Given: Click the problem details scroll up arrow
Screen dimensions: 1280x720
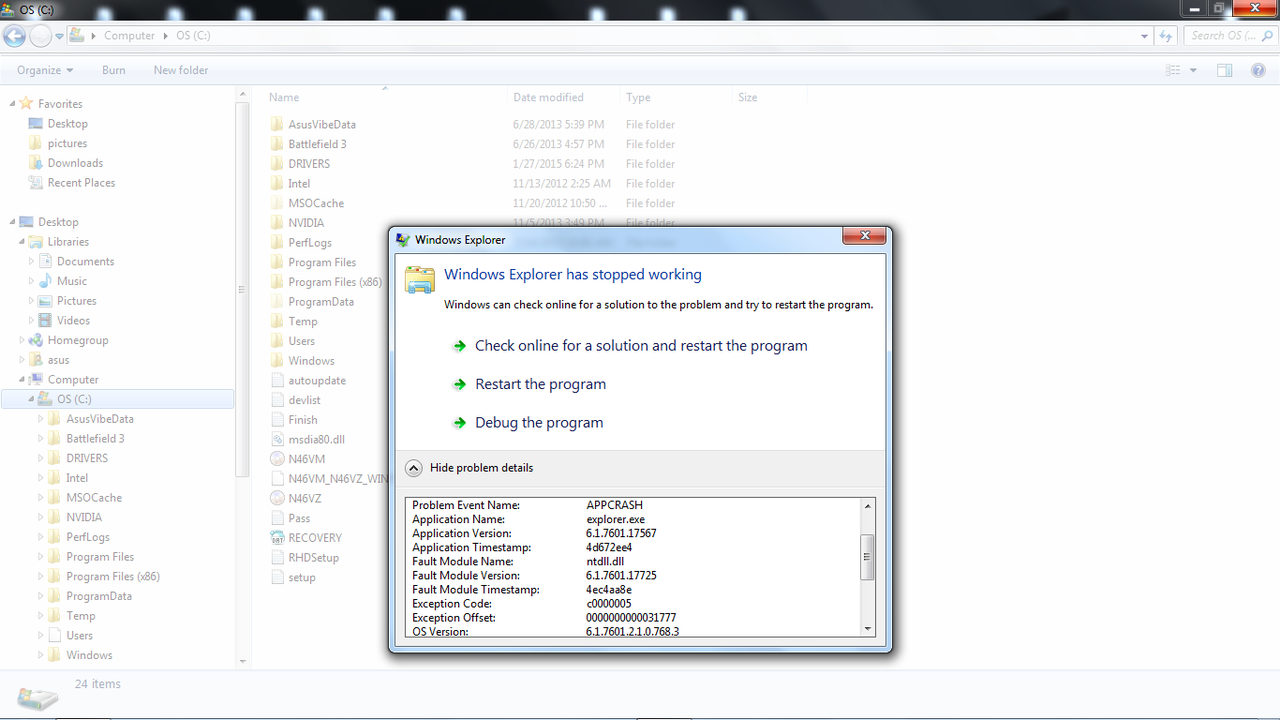Looking at the screenshot, I should pos(867,506).
